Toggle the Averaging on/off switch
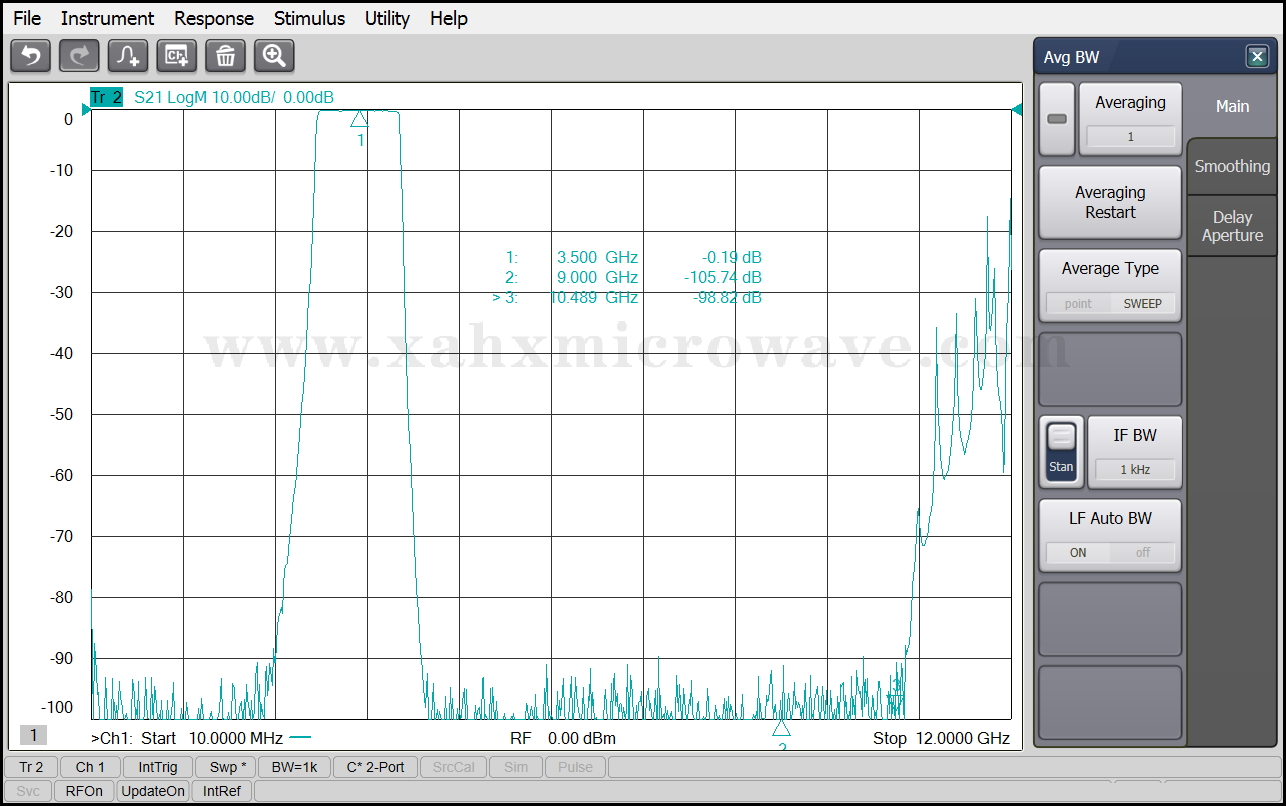The width and height of the screenshot is (1286, 806). click(x=1057, y=119)
